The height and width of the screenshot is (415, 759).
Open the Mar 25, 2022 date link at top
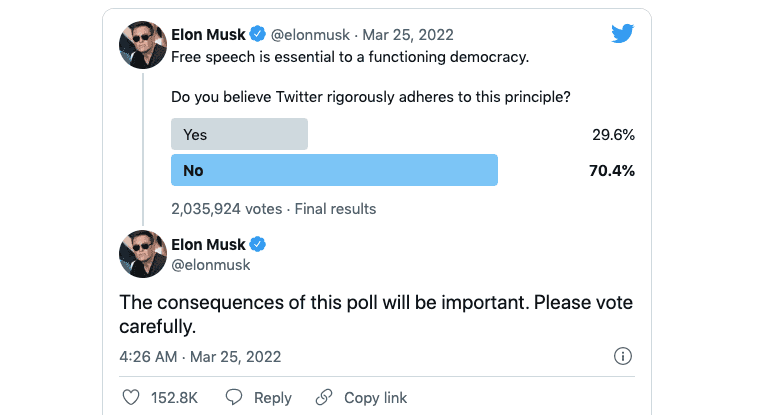(x=408, y=35)
